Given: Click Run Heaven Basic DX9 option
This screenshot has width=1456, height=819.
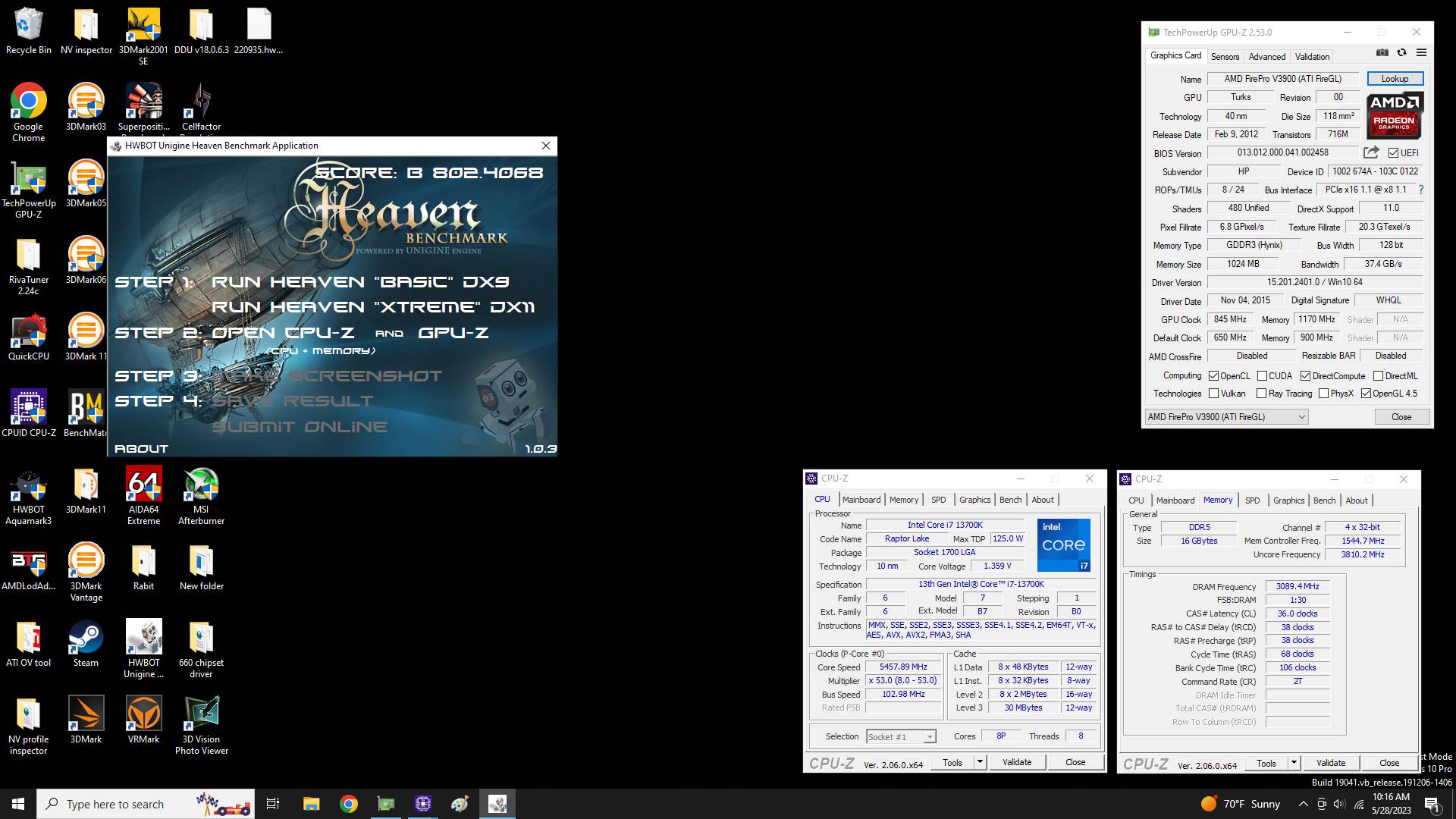Looking at the screenshot, I should coord(360,282).
